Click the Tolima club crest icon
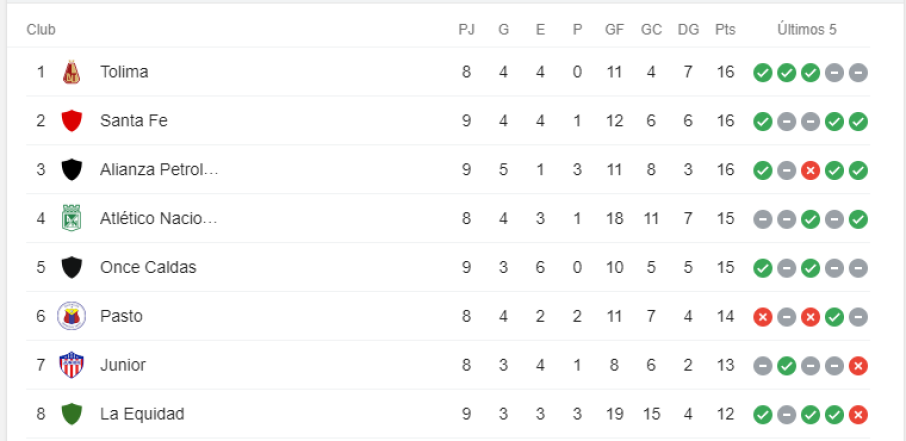Screen dimensions: 906x441 tap(71, 72)
